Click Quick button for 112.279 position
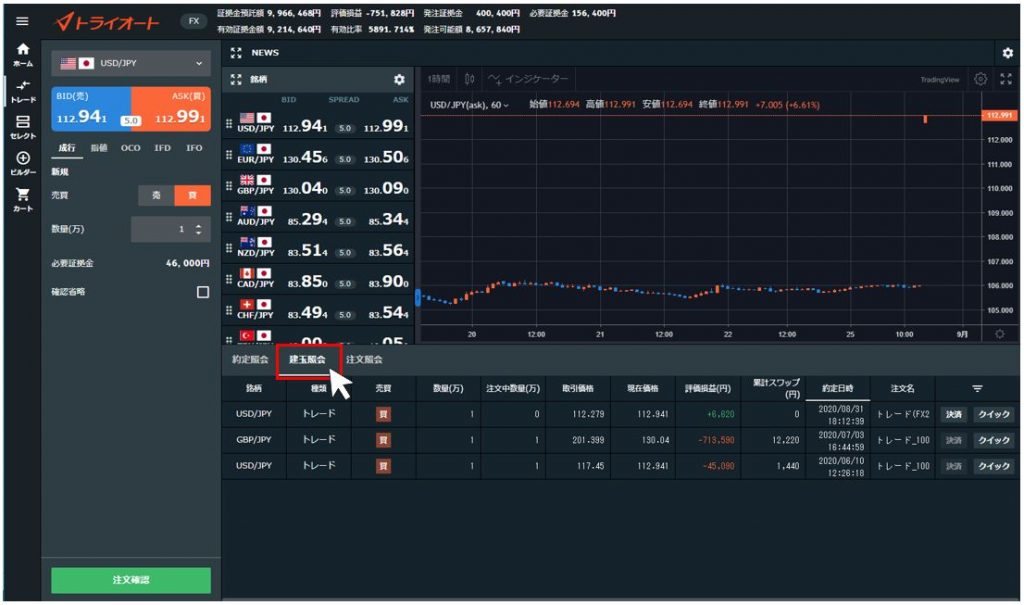1024x605 pixels. coord(994,414)
